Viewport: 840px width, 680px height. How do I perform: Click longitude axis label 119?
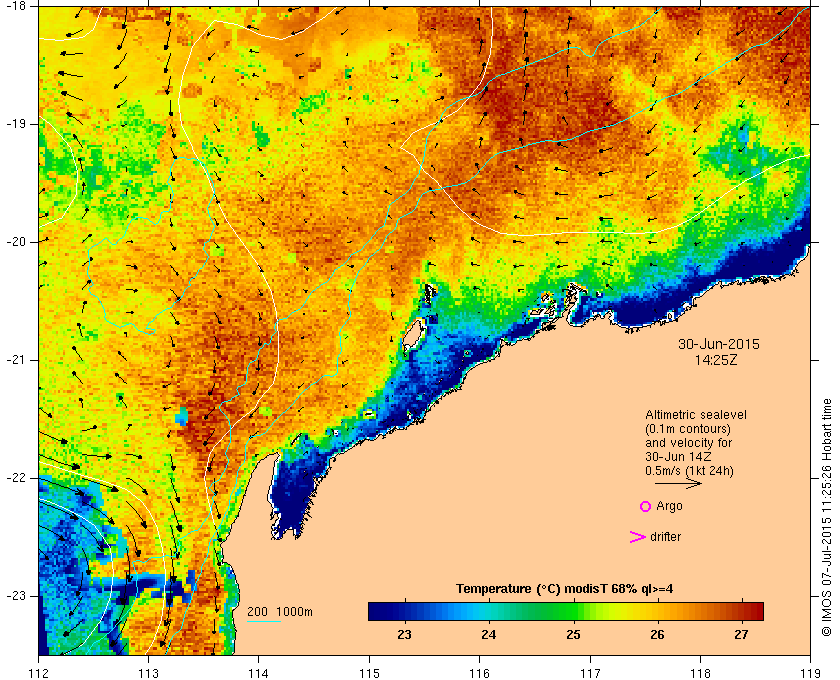[x=810, y=672]
